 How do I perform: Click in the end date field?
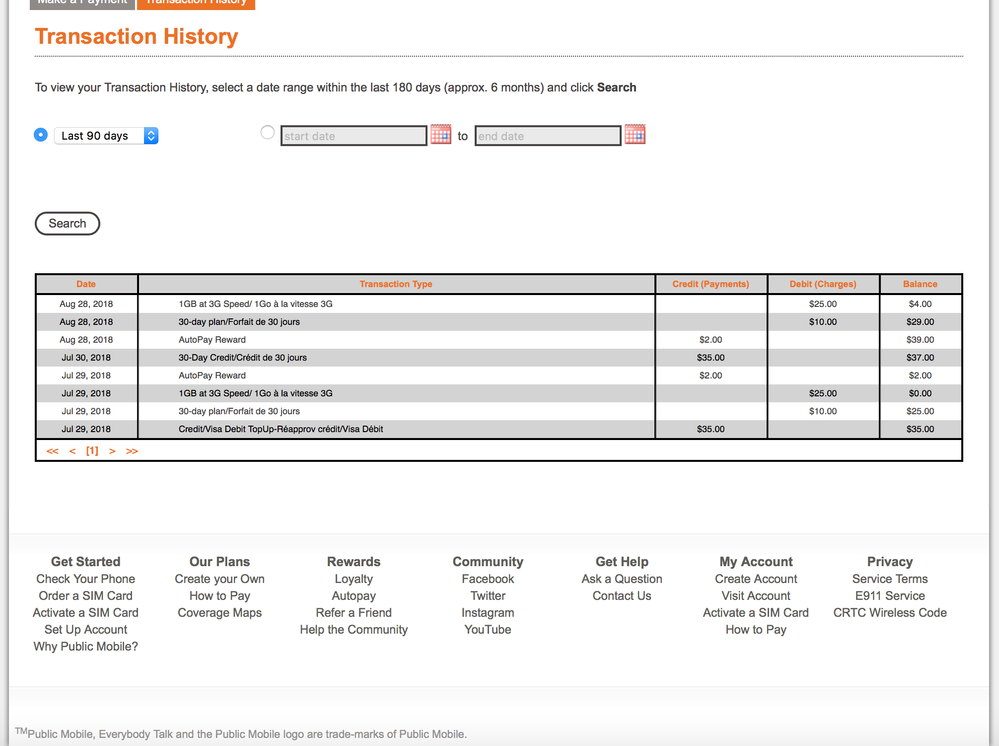[547, 136]
